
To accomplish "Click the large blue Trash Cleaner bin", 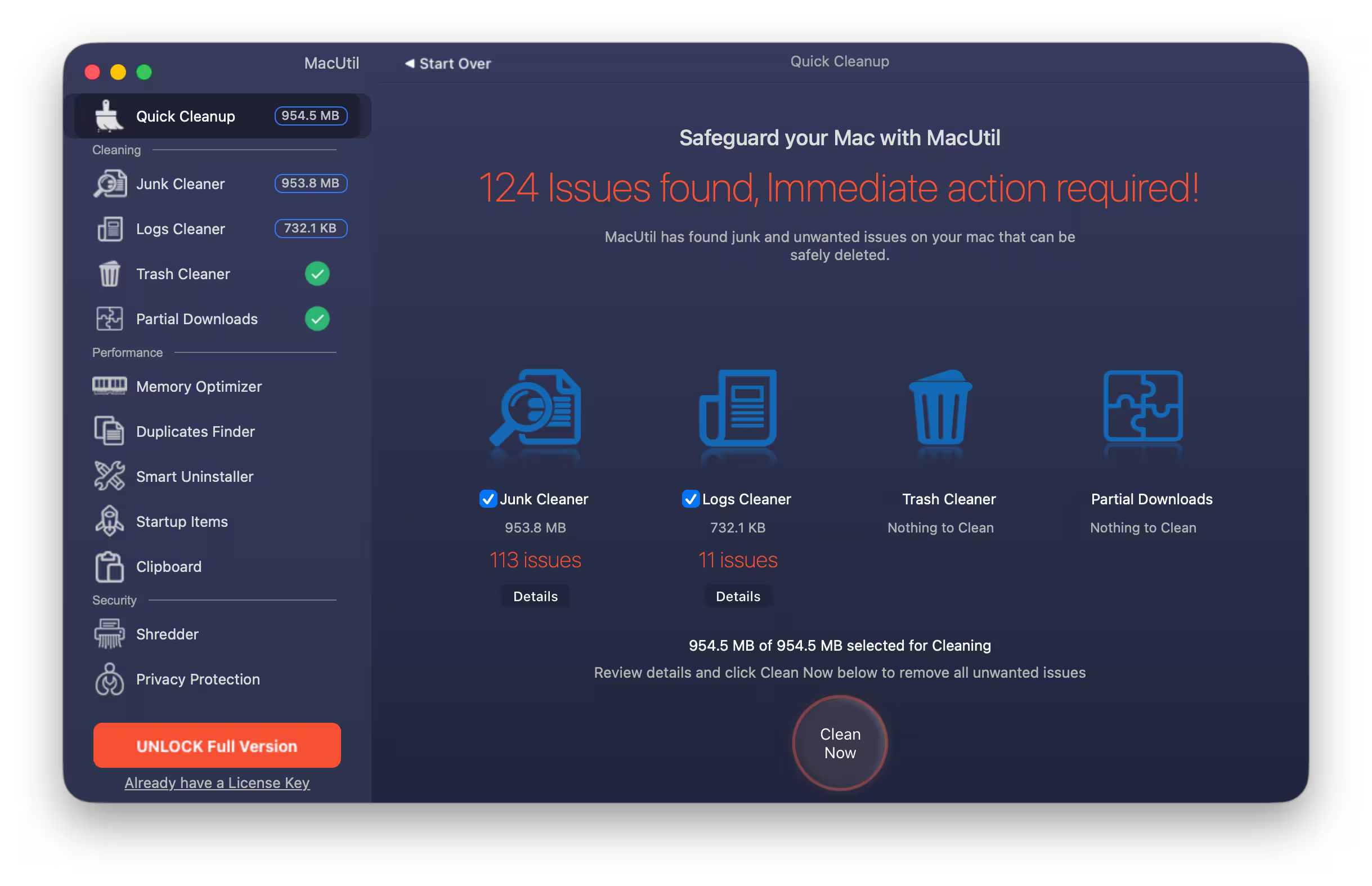I will (940, 408).
